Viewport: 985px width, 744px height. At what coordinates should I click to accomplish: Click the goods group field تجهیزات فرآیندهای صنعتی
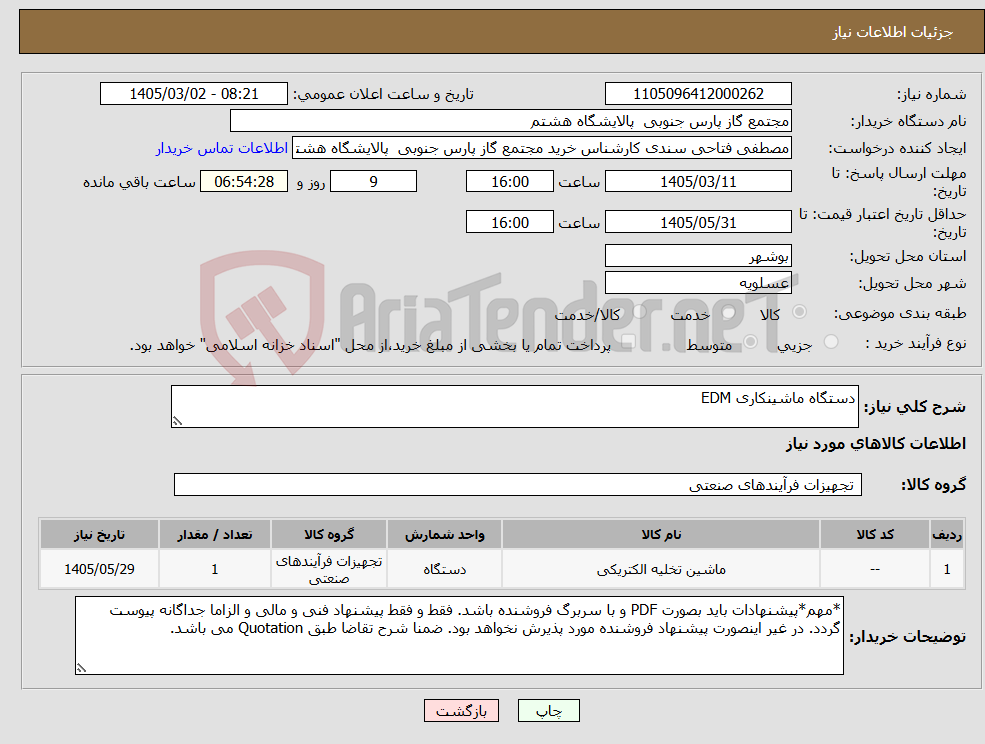click(518, 484)
